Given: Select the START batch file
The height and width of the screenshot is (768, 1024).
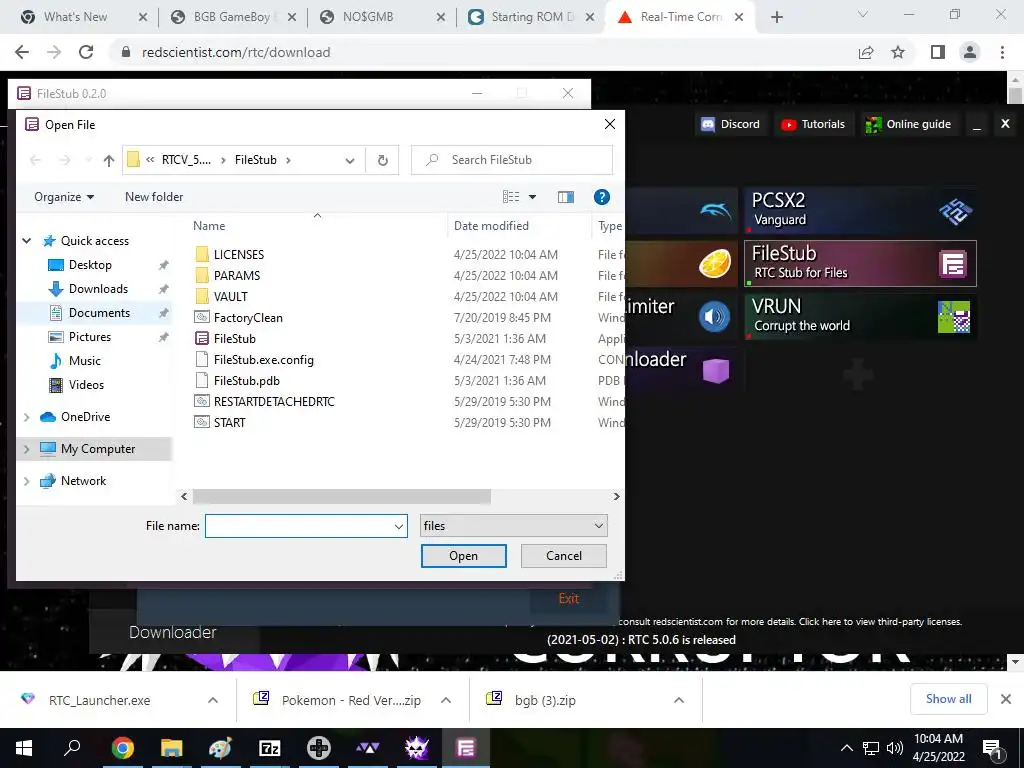Looking at the screenshot, I should pos(229,423).
